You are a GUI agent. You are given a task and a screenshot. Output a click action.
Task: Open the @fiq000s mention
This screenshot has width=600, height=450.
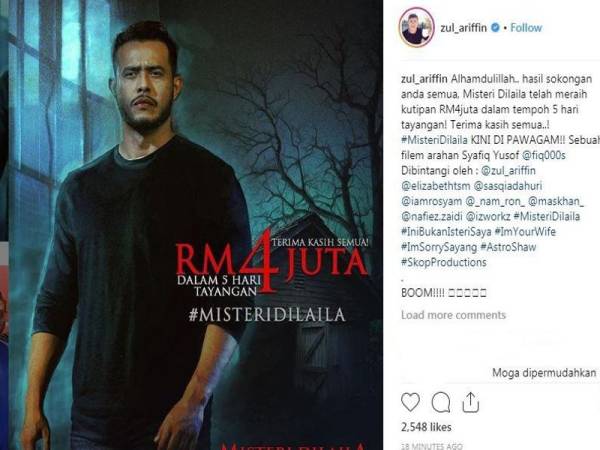point(544,155)
